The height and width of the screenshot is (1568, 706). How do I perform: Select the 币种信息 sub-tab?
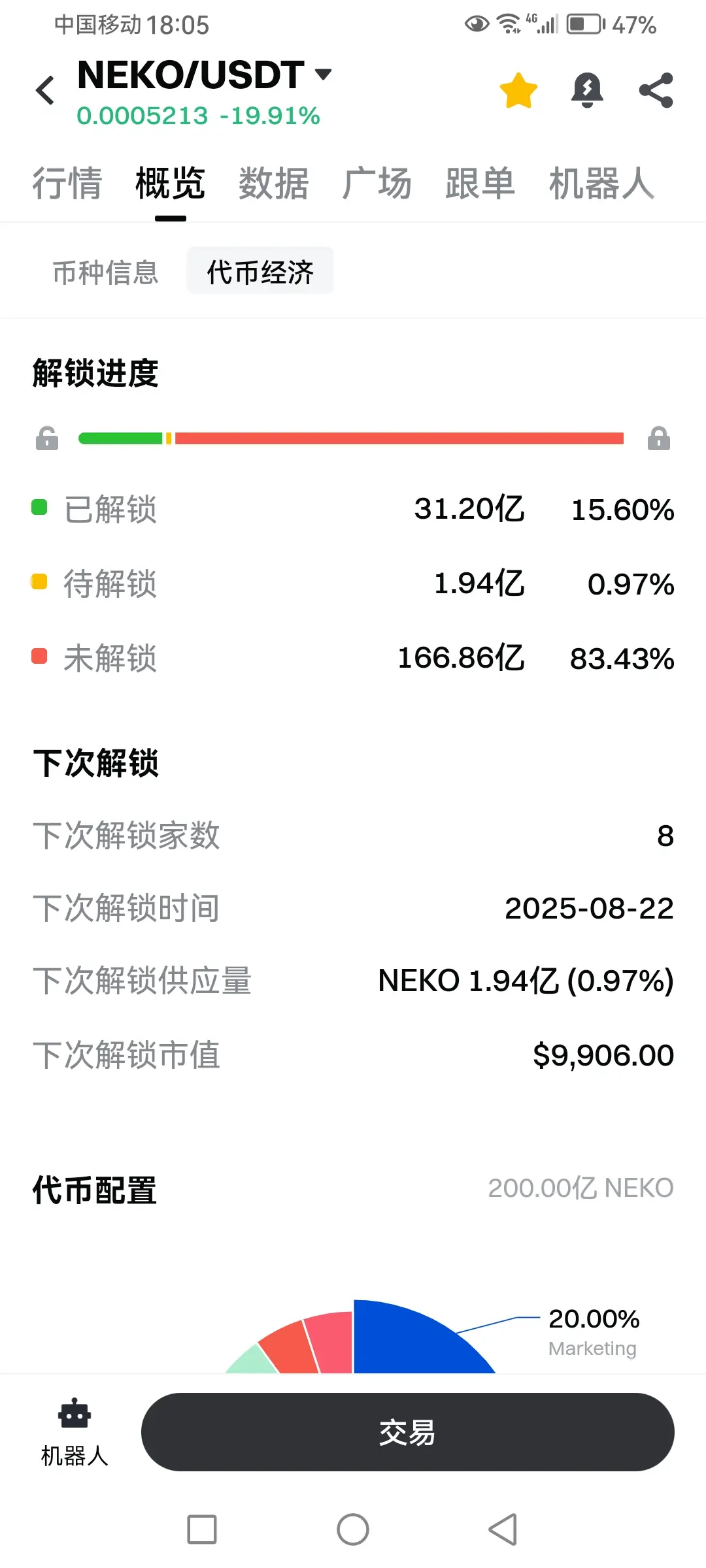click(106, 272)
